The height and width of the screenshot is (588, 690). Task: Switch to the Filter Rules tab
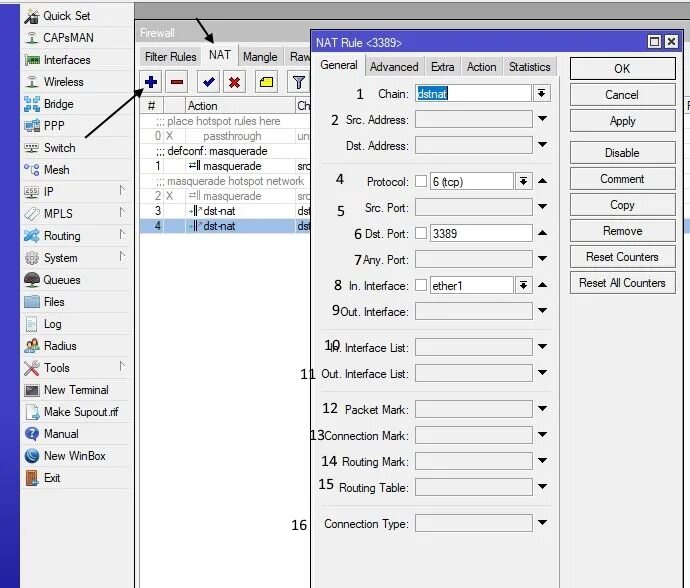170,57
